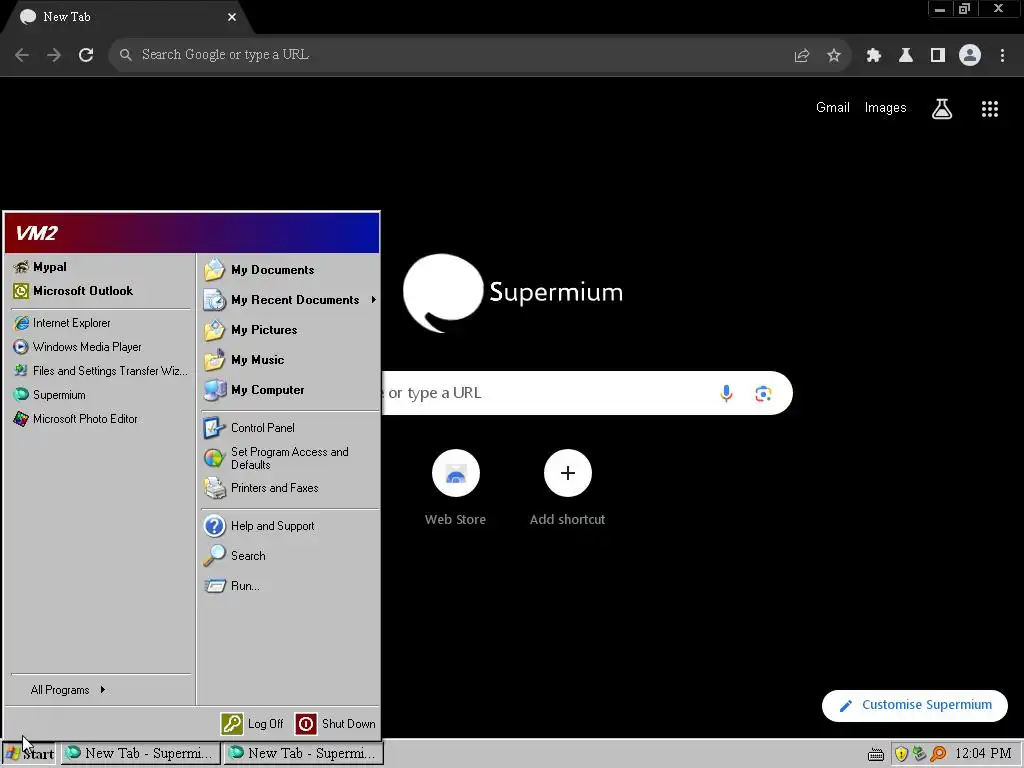Click the orange magnifier tray icon
The width and height of the screenshot is (1024, 768).
tap(938, 754)
